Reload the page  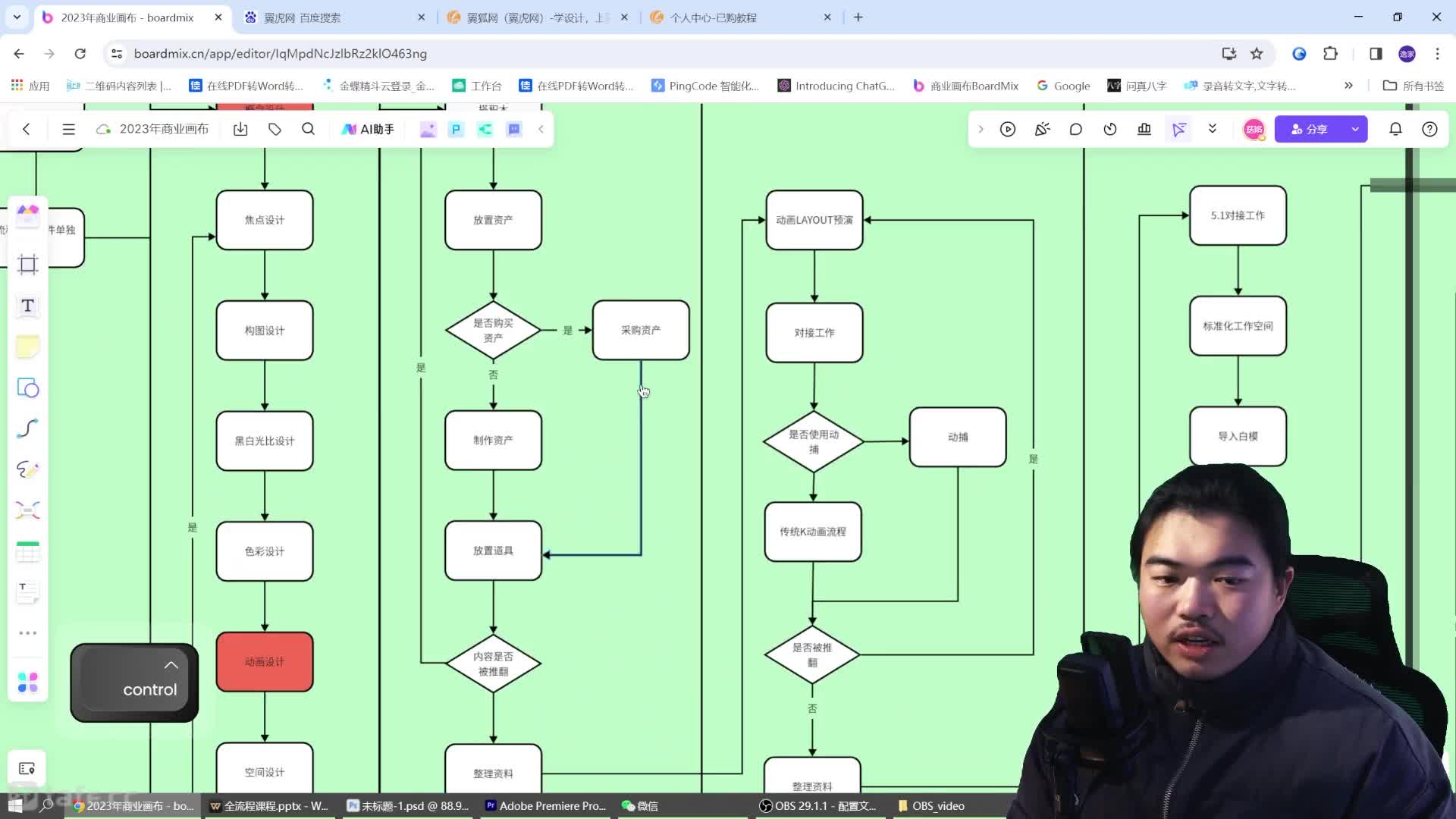tap(80, 54)
